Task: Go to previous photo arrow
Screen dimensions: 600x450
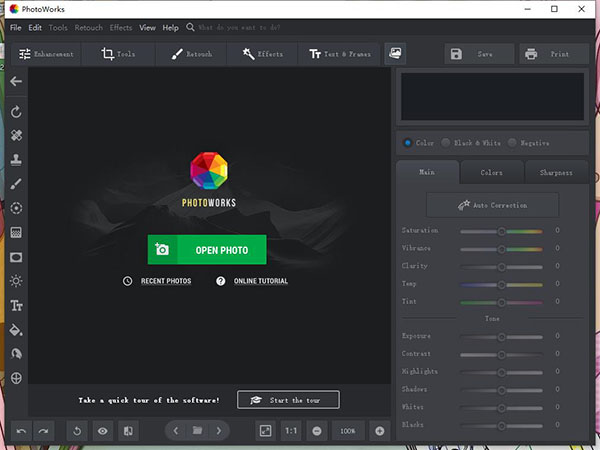Action: pyautogui.click(x=176, y=431)
